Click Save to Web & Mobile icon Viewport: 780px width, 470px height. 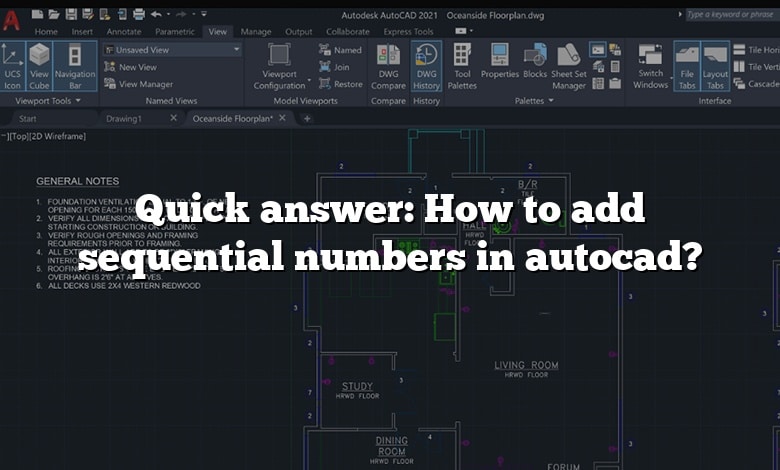pos(122,14)
